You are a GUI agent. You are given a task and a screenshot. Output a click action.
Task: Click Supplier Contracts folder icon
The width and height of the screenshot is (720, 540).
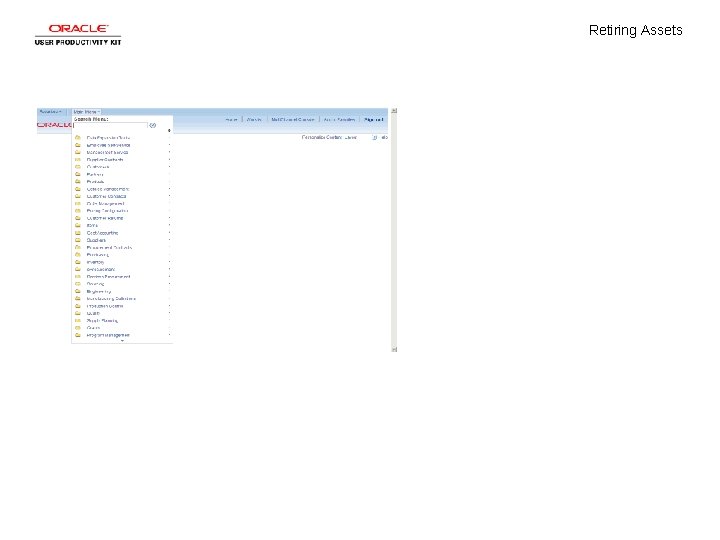point(78,160)
